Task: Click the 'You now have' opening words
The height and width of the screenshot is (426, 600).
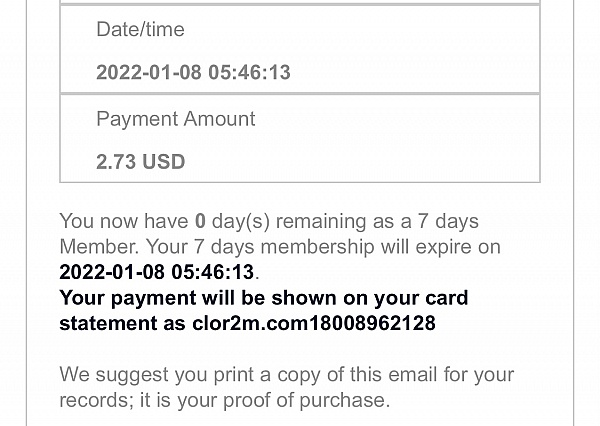Action: tap(124, 221)
